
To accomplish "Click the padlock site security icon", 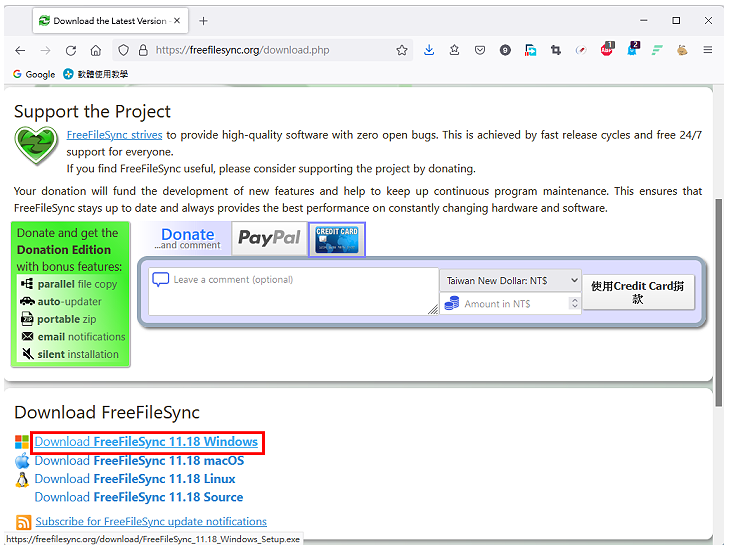I will coord(143,50).
